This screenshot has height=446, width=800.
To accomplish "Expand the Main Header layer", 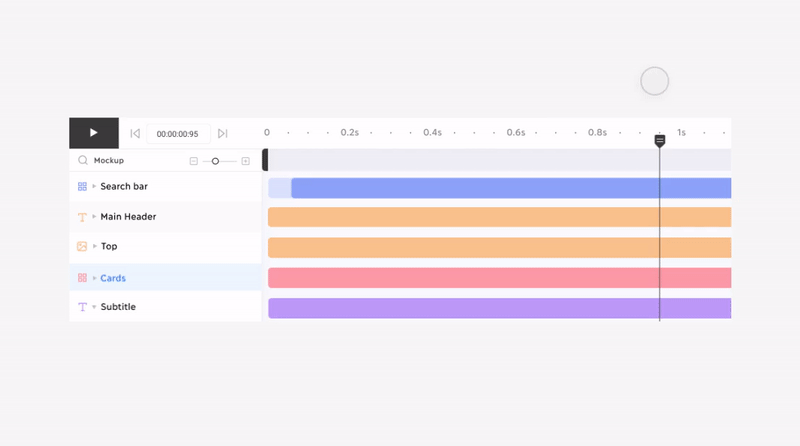I will click(x=94, y=216).
